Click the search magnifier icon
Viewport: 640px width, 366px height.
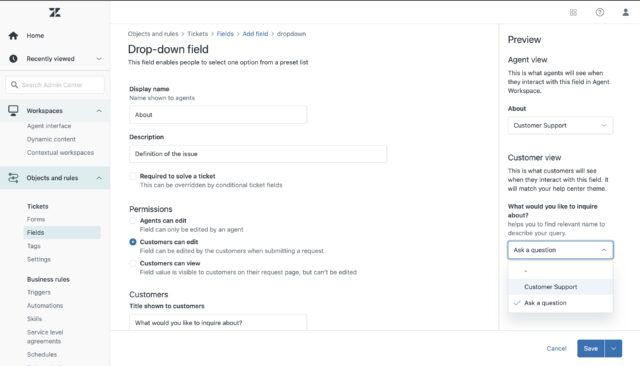pos(14,84)
